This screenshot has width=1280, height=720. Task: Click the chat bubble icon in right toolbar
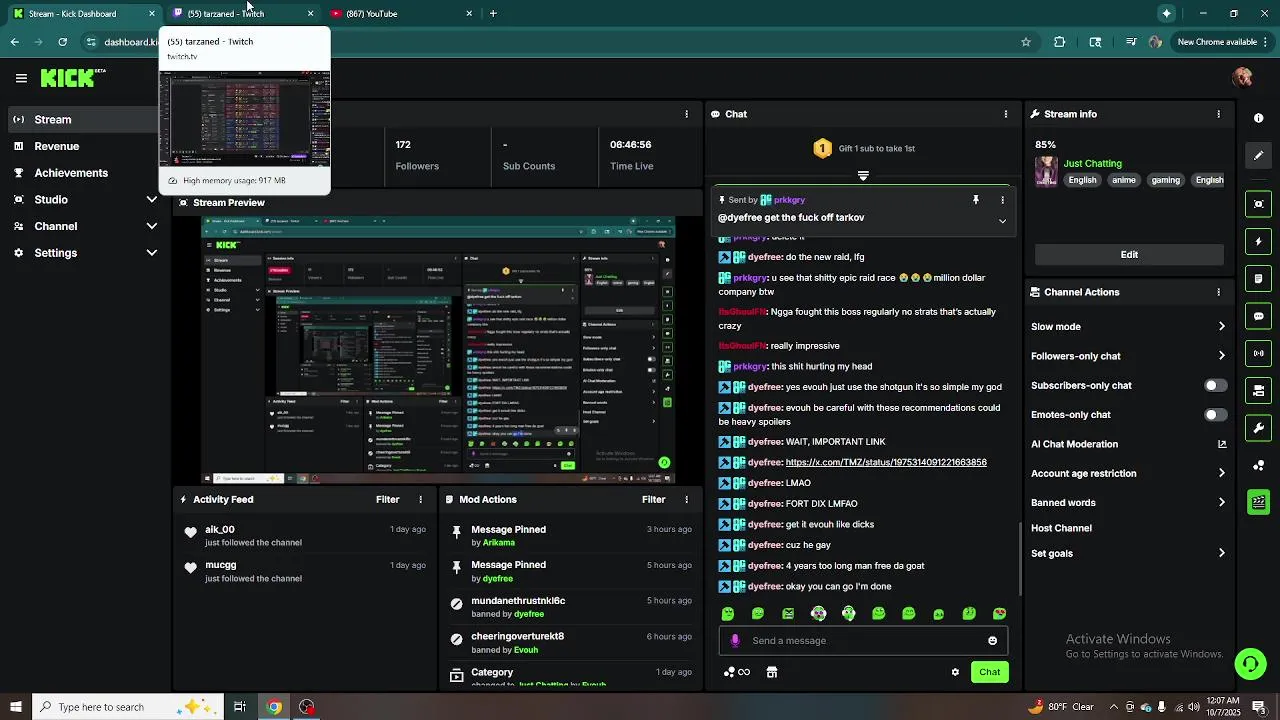tap(1258, 316)
